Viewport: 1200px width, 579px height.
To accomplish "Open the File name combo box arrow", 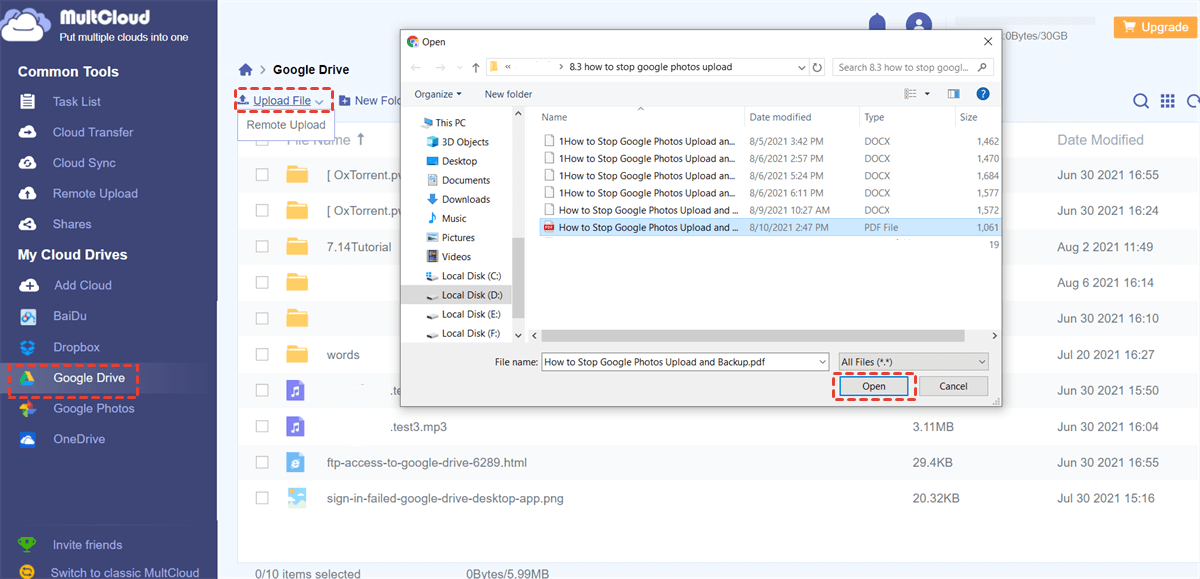I will pyautogui.click(x=822, y=361).
